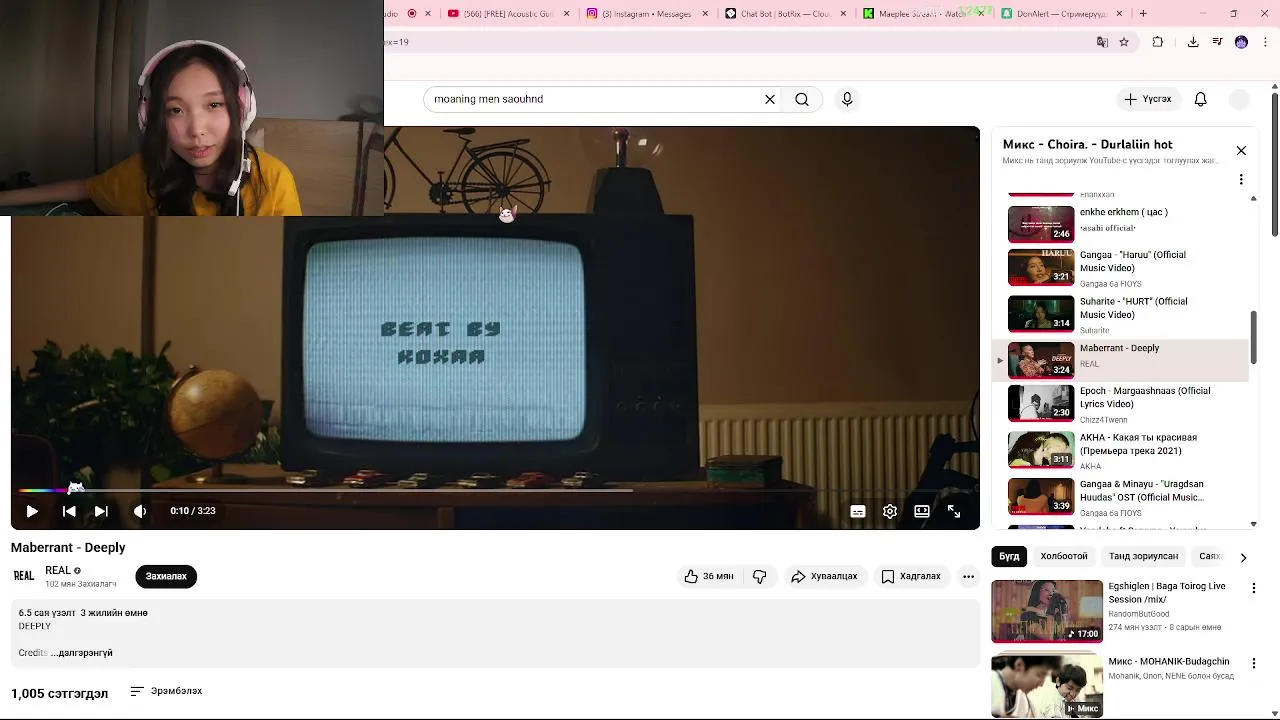
Task: Play the Maberrant - Deeply video
Action: pos(32,511)
